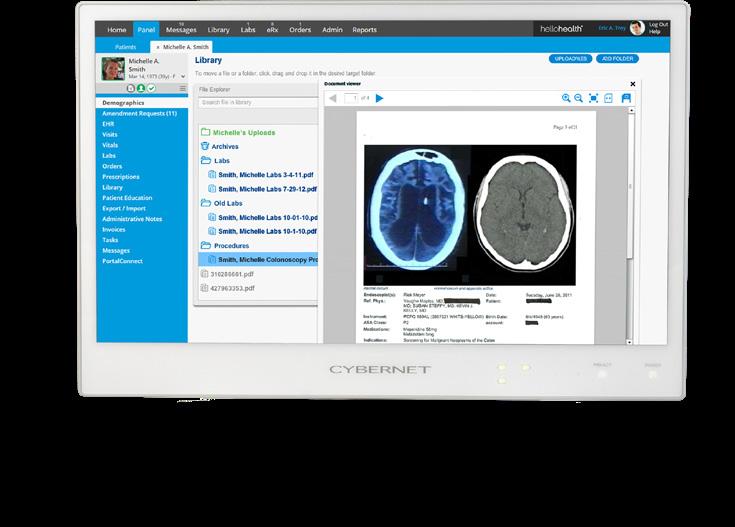The image size is (735, 527).
Task: Click the Log Out link
Action: pos(658,25)
